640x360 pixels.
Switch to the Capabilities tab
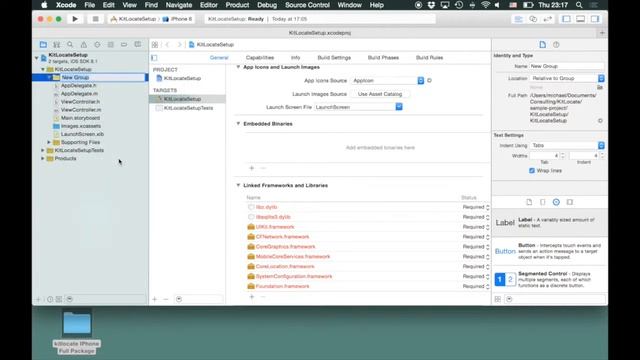[x=260, y=58]
